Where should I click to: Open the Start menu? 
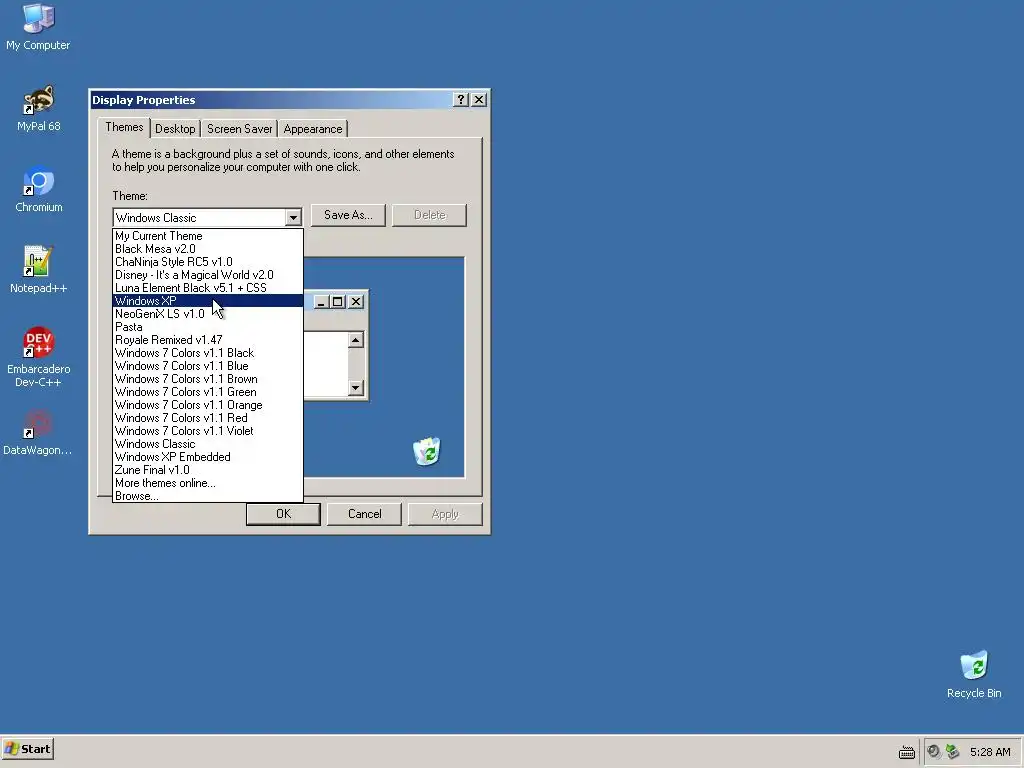click(27, 749)
